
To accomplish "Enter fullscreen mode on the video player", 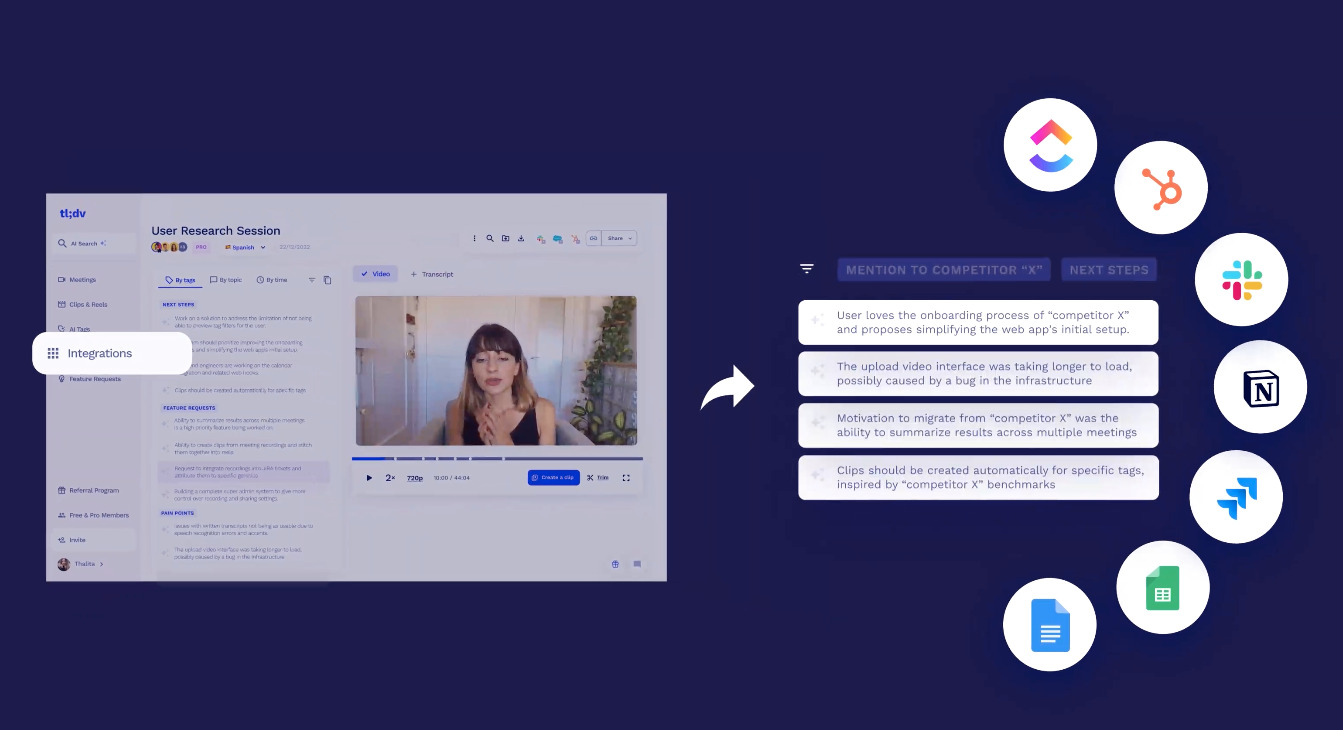I will [626, 478].
